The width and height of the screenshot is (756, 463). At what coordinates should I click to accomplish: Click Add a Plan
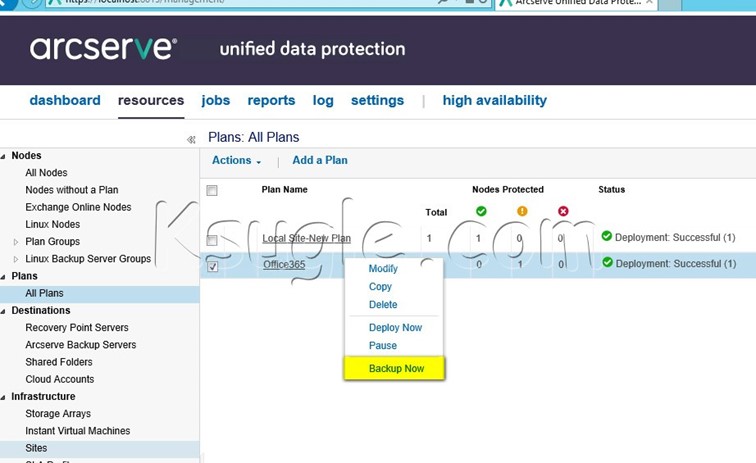click(x=320, y=160)
